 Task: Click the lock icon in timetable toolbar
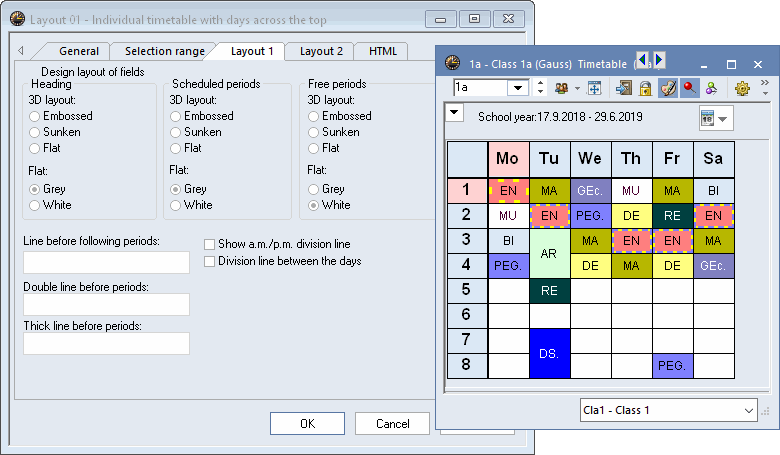(x=645, y=88)
